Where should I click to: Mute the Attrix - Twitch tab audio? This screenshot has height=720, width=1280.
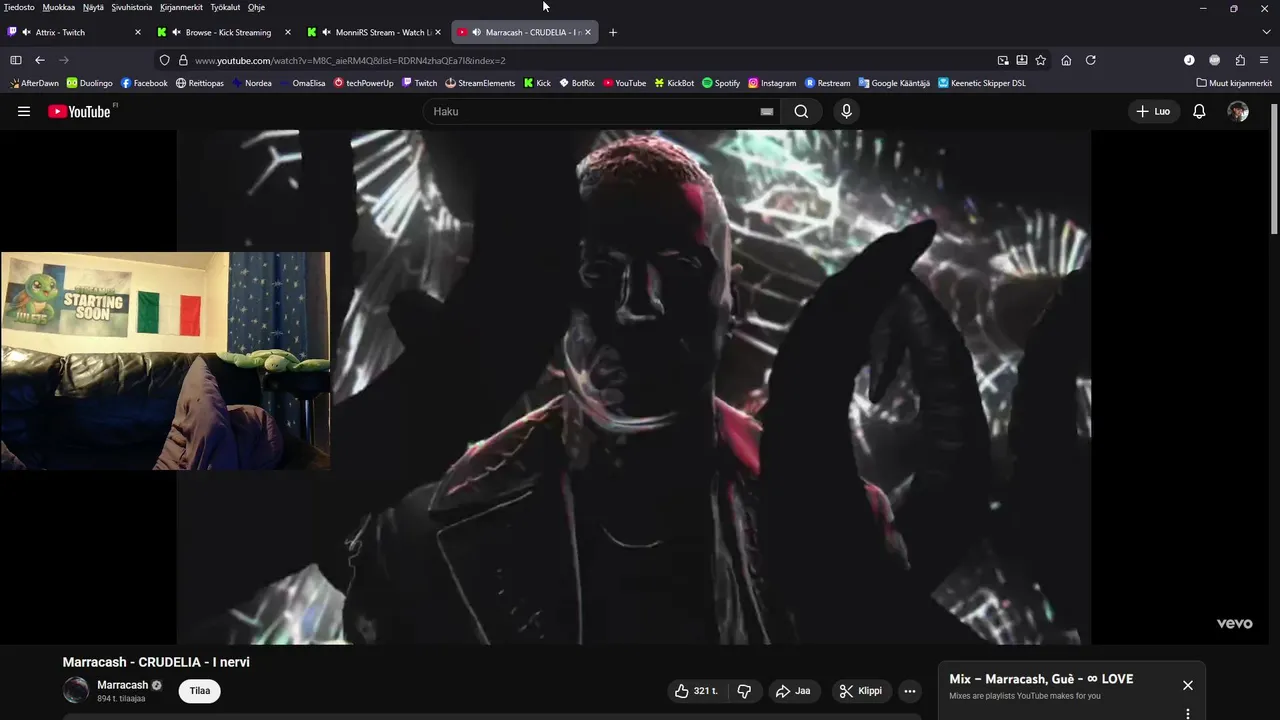26,32
